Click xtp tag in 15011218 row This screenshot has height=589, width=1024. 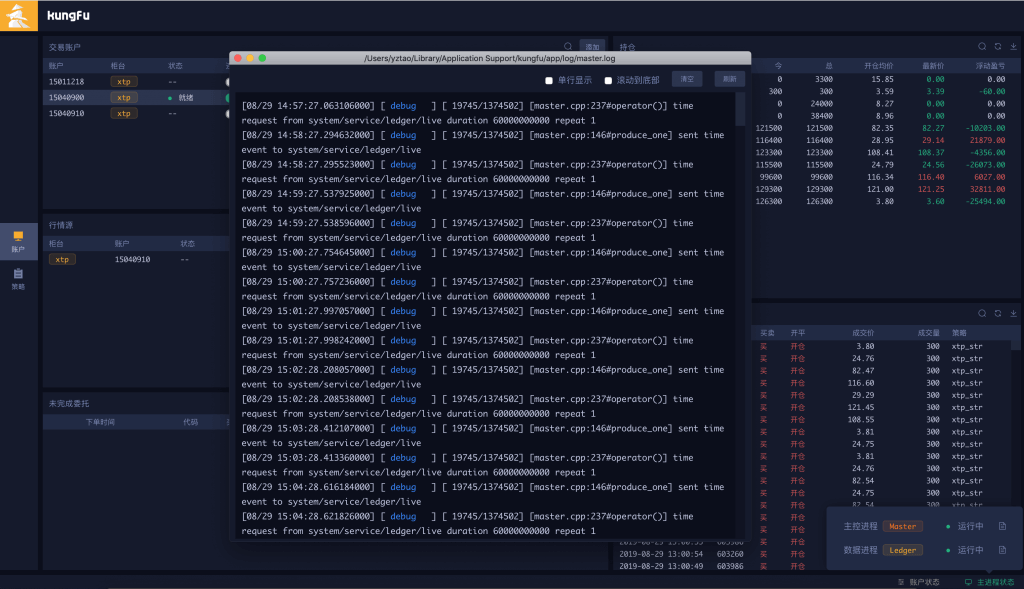[x=123, y=82]
